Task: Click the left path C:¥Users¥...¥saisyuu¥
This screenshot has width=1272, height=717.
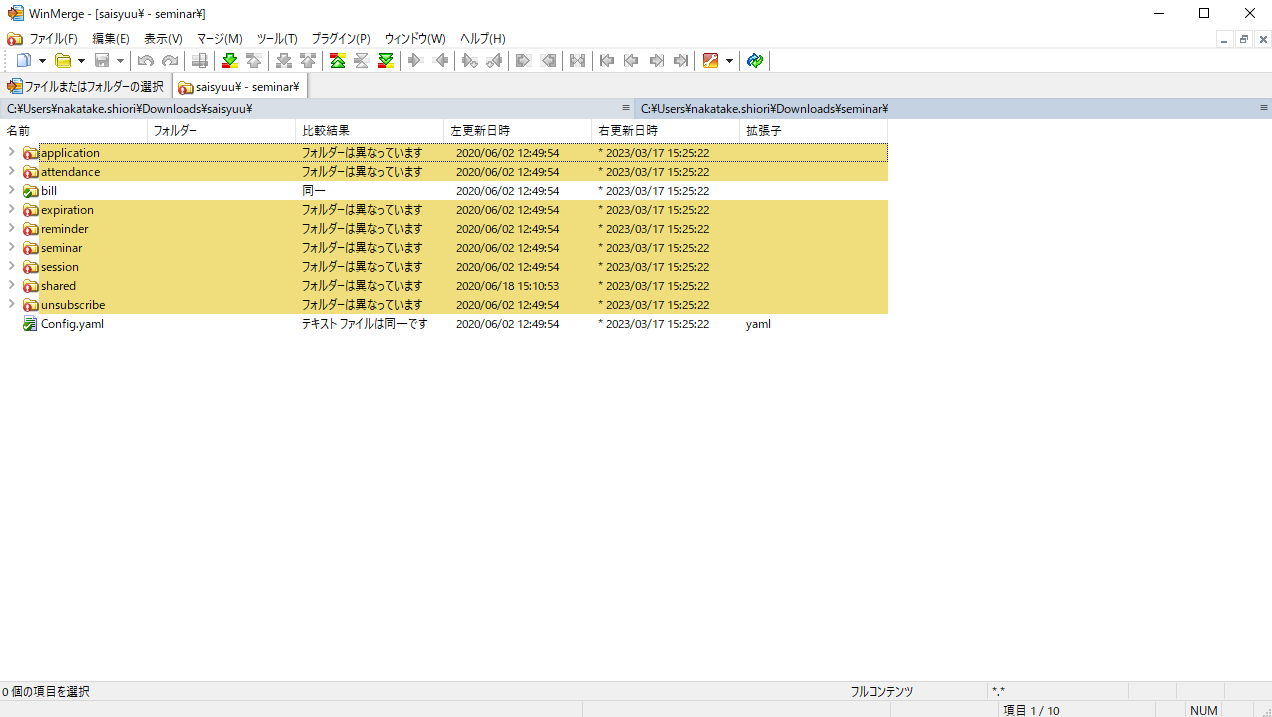Action: pos(129,109)
